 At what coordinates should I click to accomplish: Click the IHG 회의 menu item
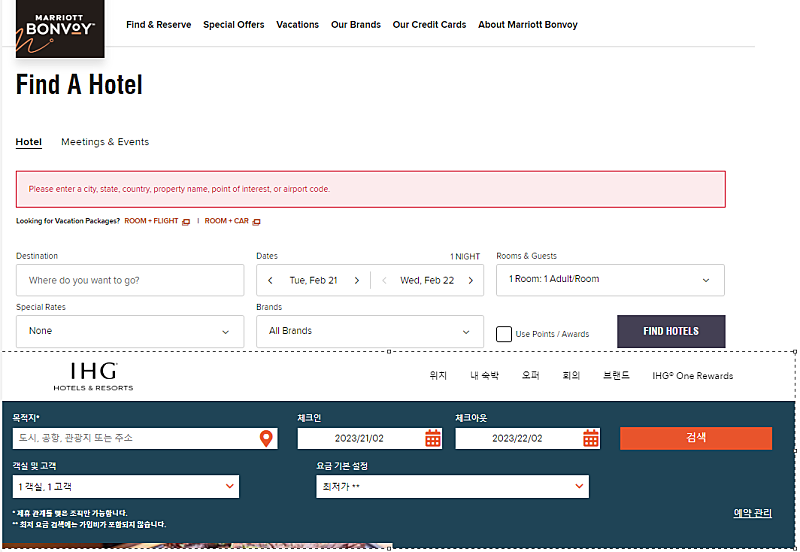pos(571,375)
